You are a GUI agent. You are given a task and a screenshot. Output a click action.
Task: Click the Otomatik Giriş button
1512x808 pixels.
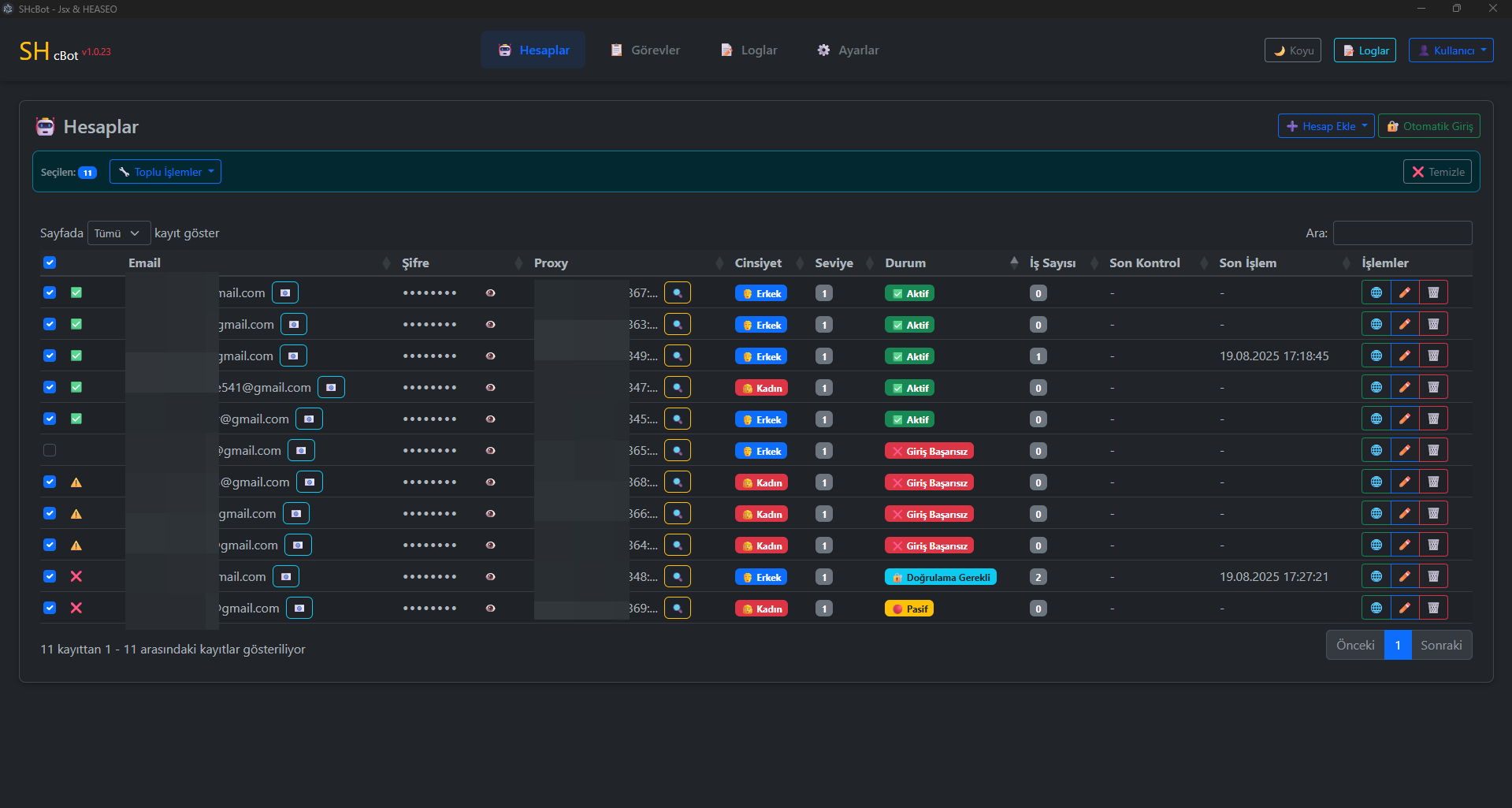[1429, 126]
